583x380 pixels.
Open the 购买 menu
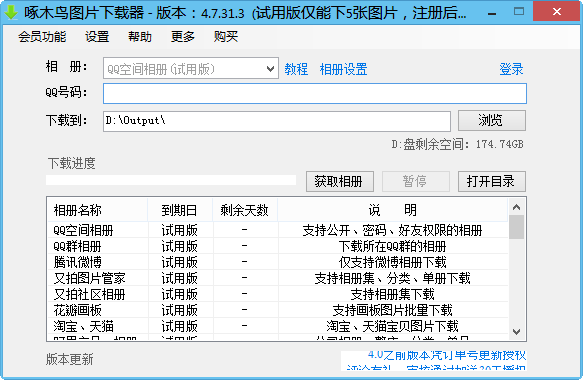226,36
